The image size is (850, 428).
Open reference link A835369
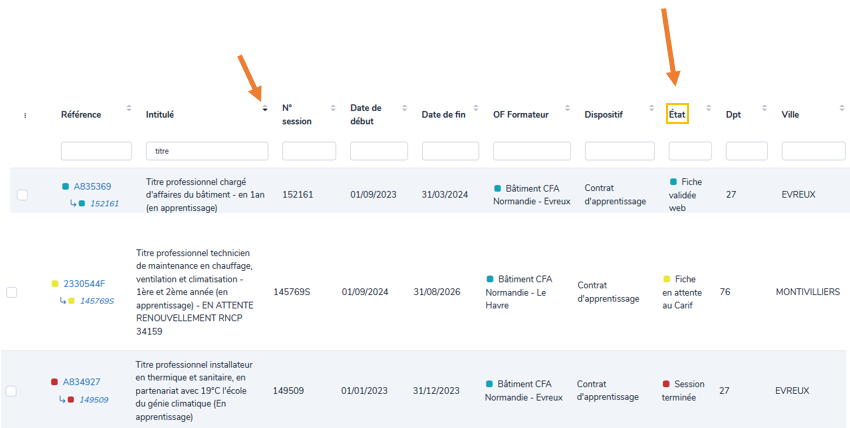pyautogui.click(x=92, y=186)
